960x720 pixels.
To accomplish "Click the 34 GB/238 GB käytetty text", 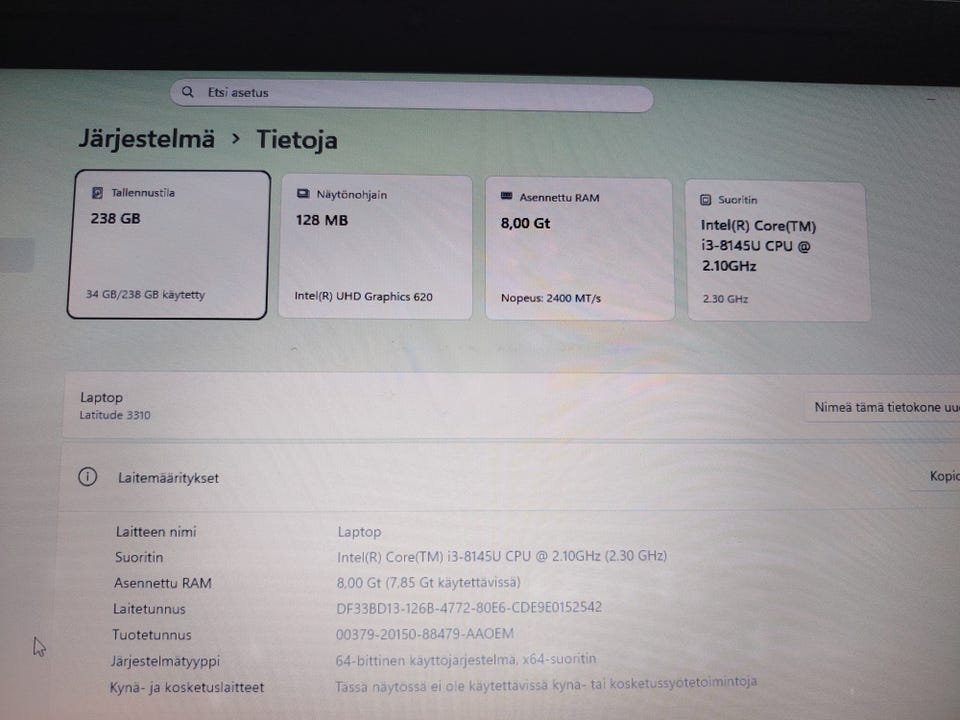I will click(x=145, y=294).
